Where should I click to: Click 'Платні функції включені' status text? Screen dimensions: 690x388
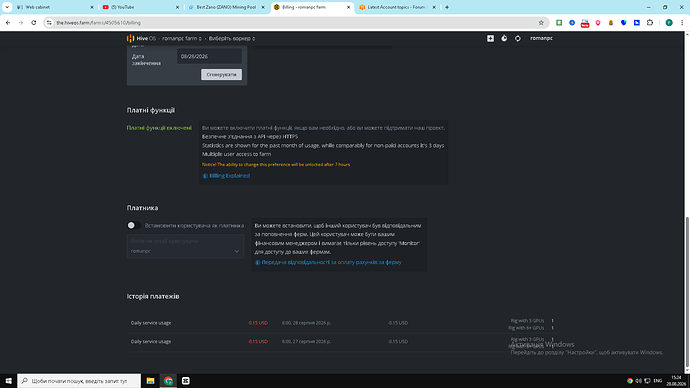159,128
